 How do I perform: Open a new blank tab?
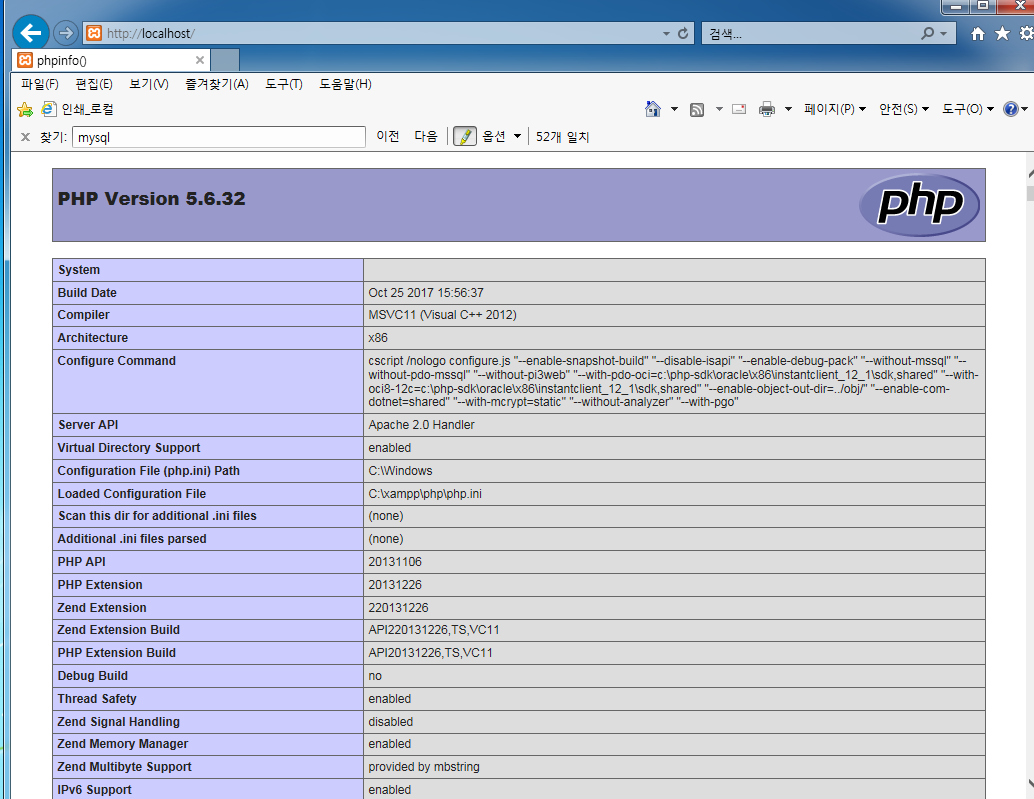pyautogui.click(x=225, y=60)
